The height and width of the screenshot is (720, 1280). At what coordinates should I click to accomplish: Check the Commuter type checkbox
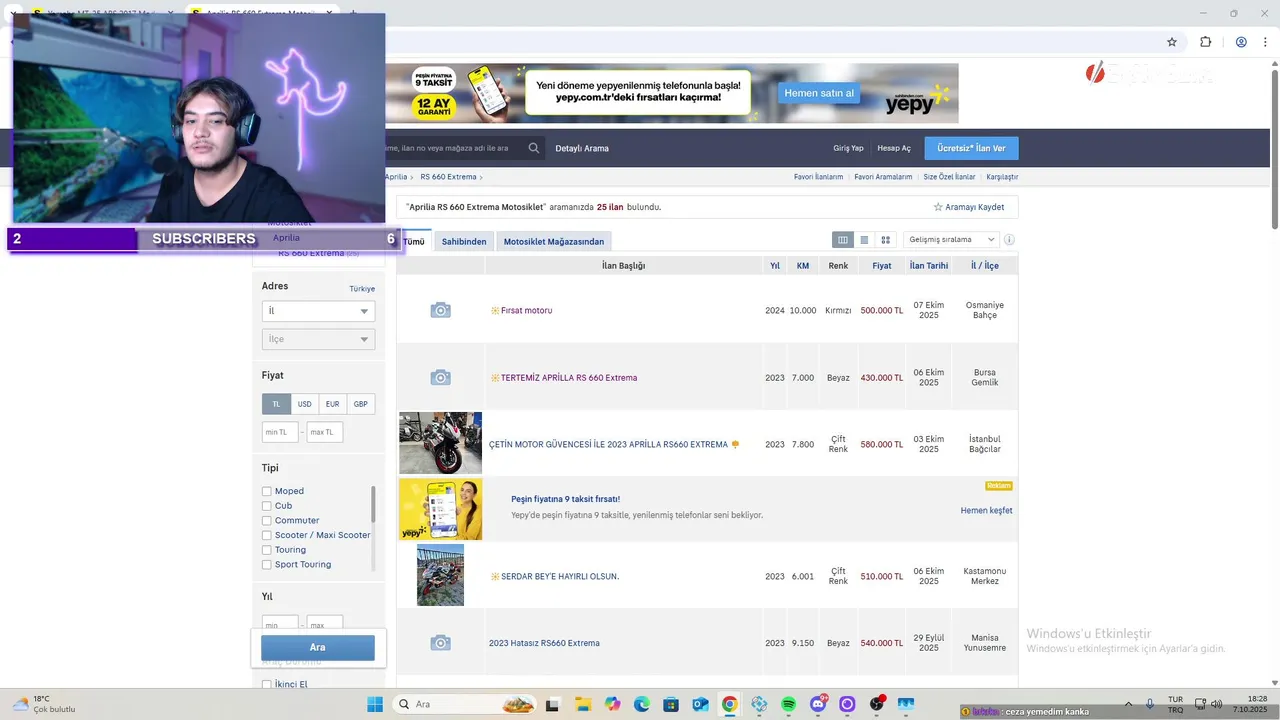[x=267, y=520]
